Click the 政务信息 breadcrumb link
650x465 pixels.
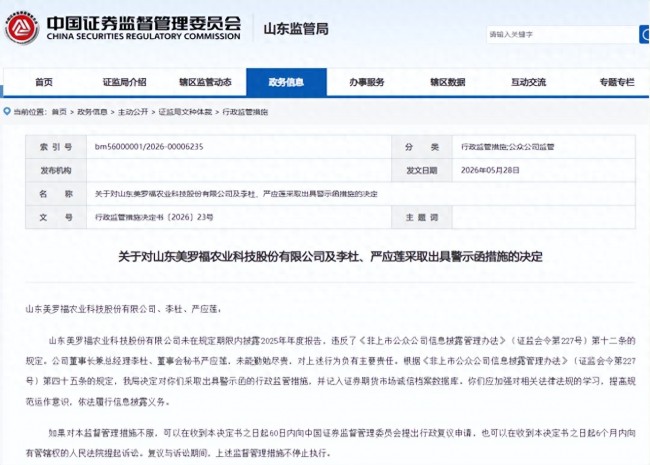point(92,112)
